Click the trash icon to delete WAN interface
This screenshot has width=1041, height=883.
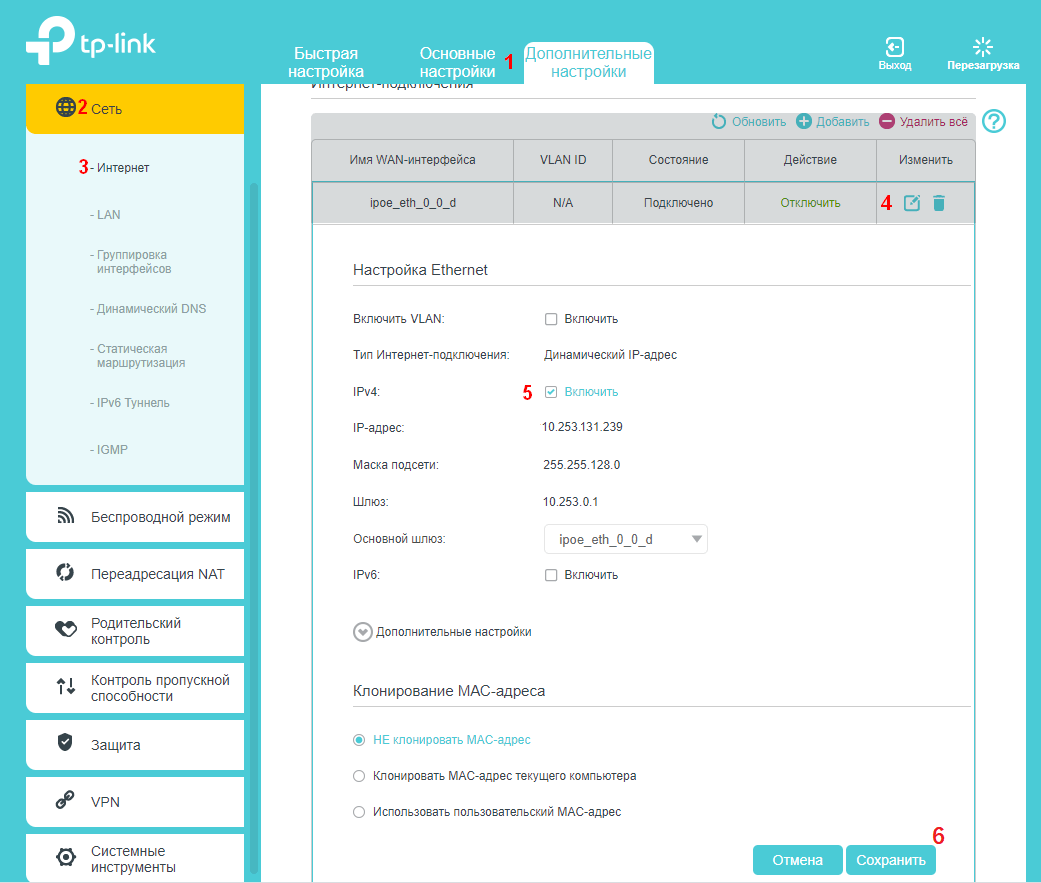938,203
